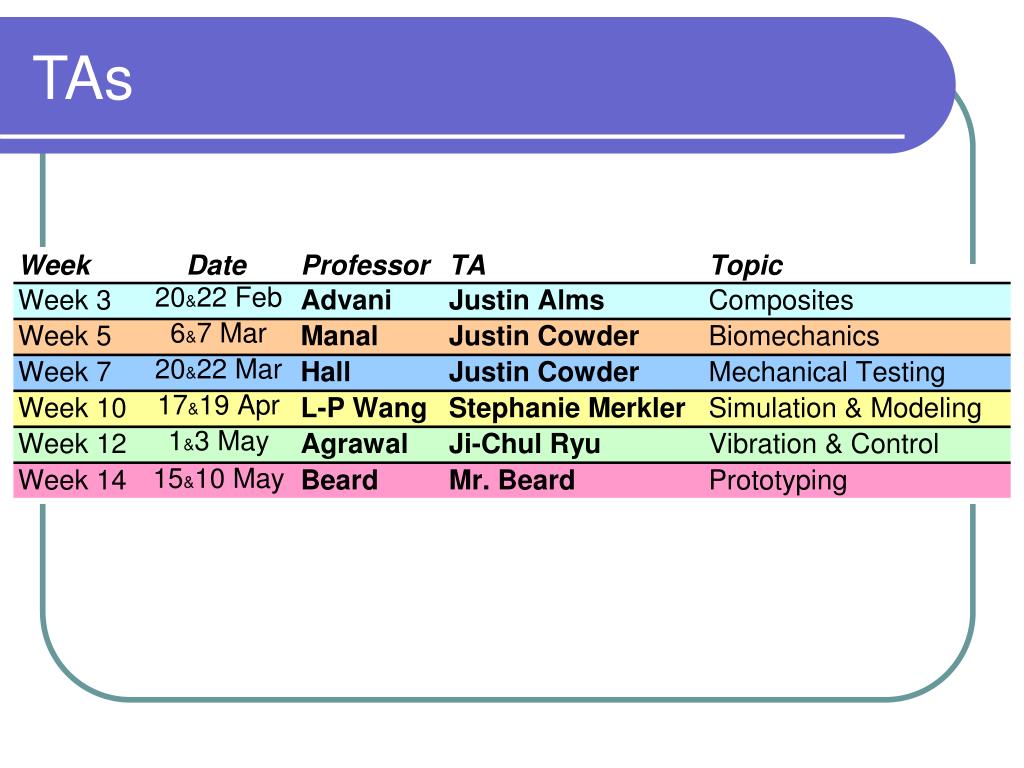Select Vibration & Control topic cell
This screenshot has height=768, width=1024.
pyautogui.click(x=824, y=444)
